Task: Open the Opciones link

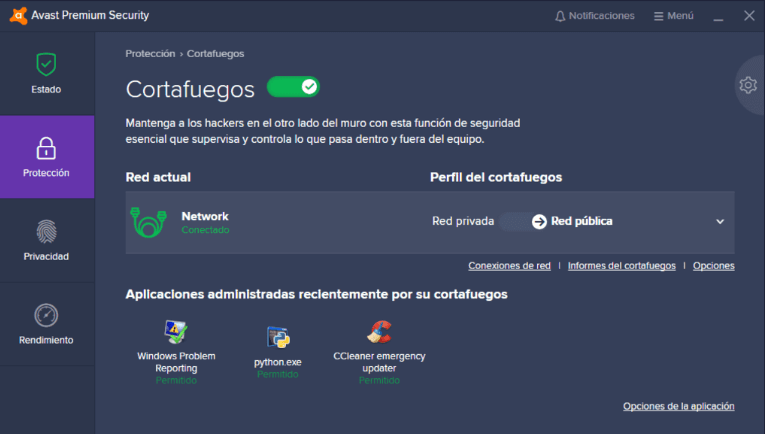Action: 713,266
